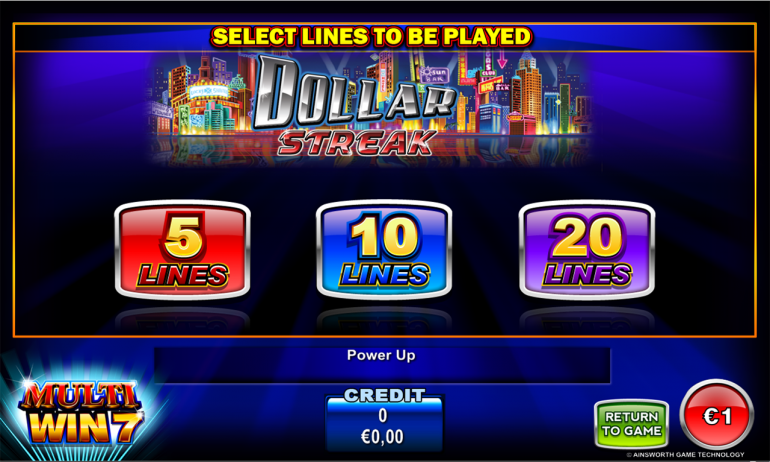Click the pink neon down arrow sign
This screenshot has width=770, height=462.
(502, 61)
